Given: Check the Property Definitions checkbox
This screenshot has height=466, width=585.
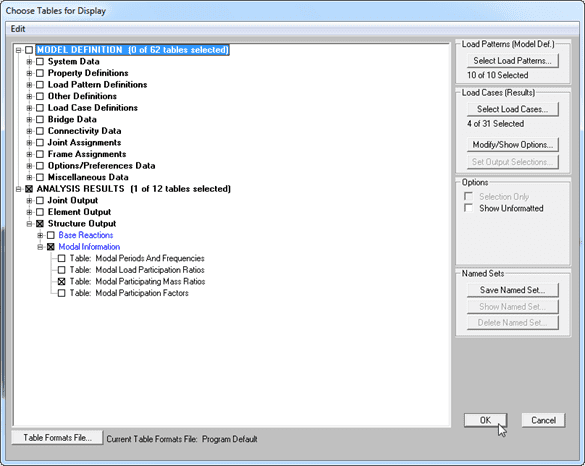Looking at the screenshot, I should pyautogui.click(x=40, y=73).
